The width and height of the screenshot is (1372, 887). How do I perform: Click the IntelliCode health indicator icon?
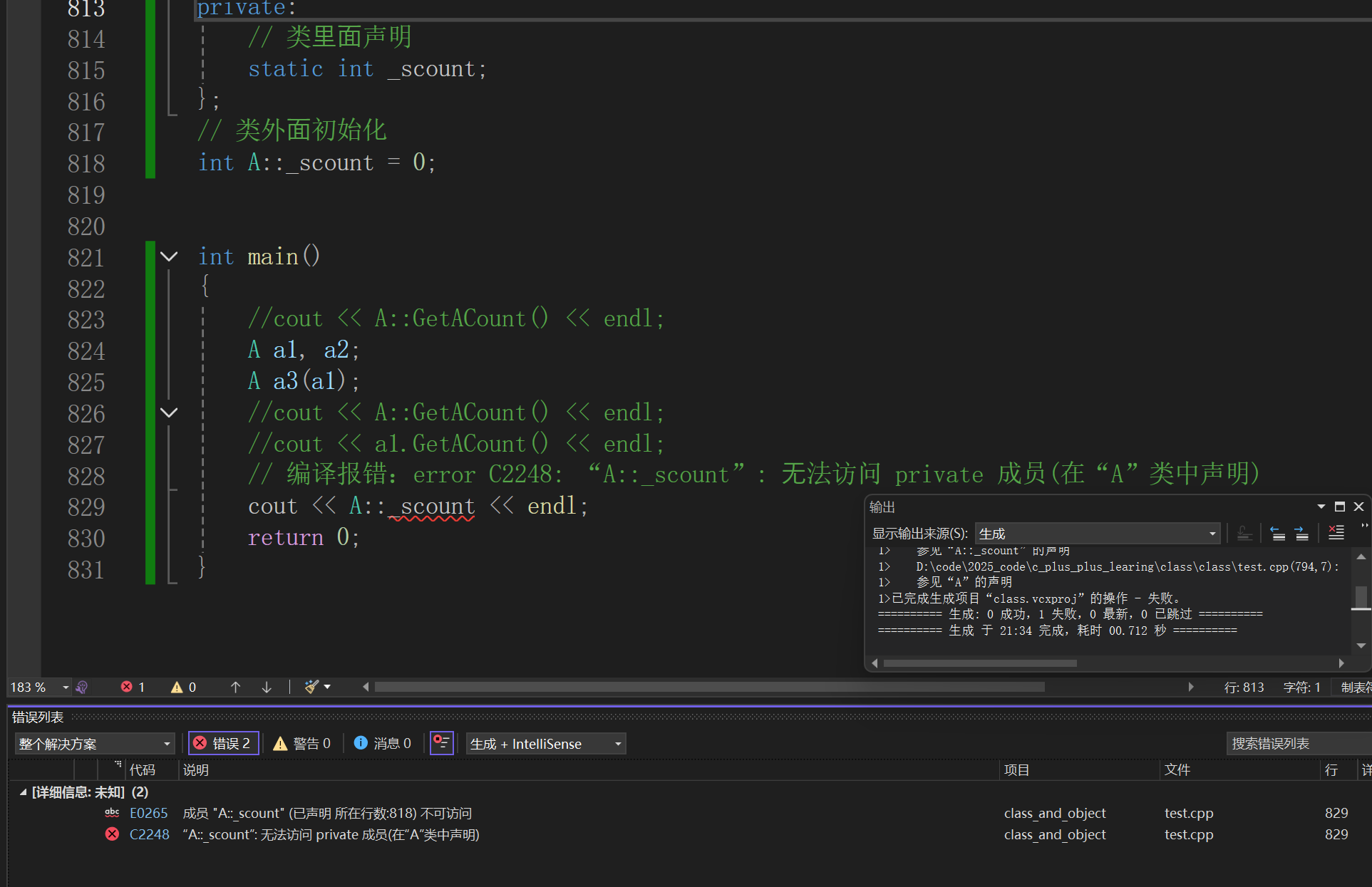(x=82, y=687)
